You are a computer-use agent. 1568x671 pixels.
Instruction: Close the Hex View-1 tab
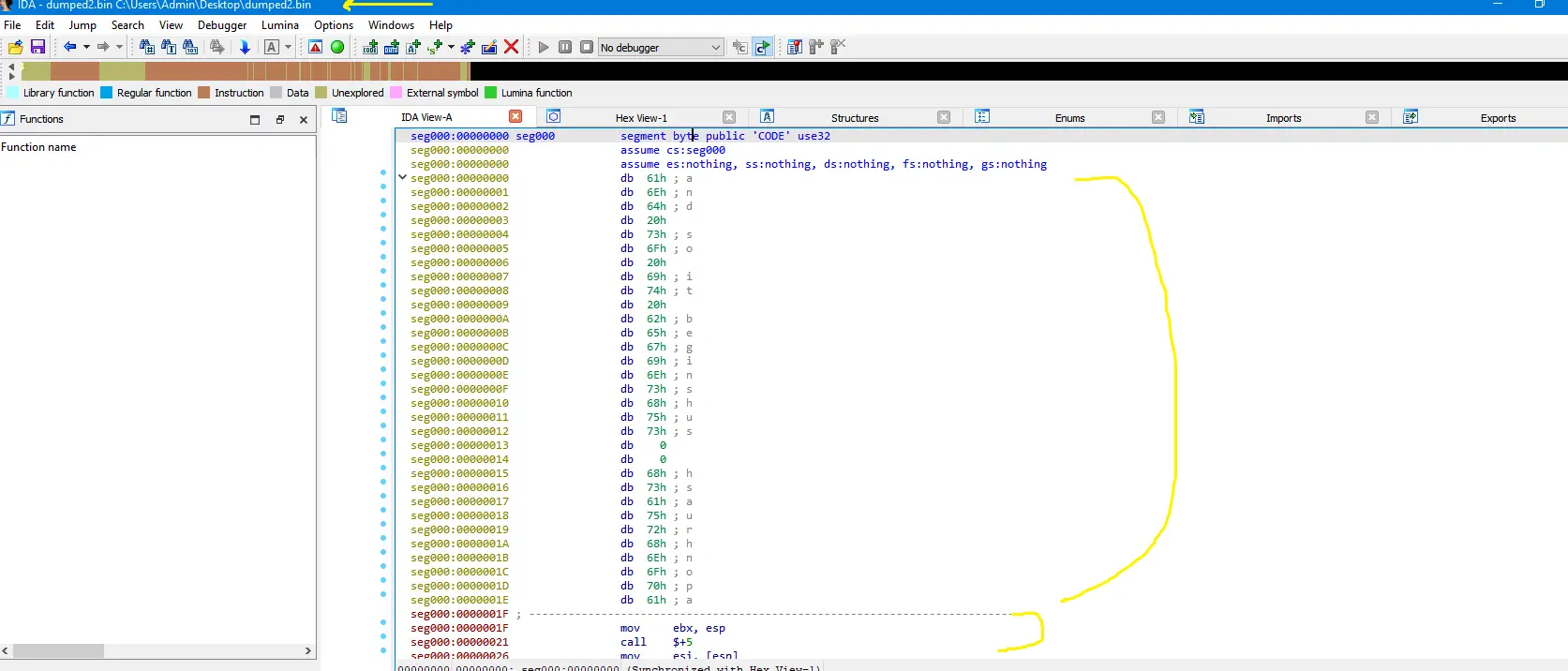[x=729, y=117]
